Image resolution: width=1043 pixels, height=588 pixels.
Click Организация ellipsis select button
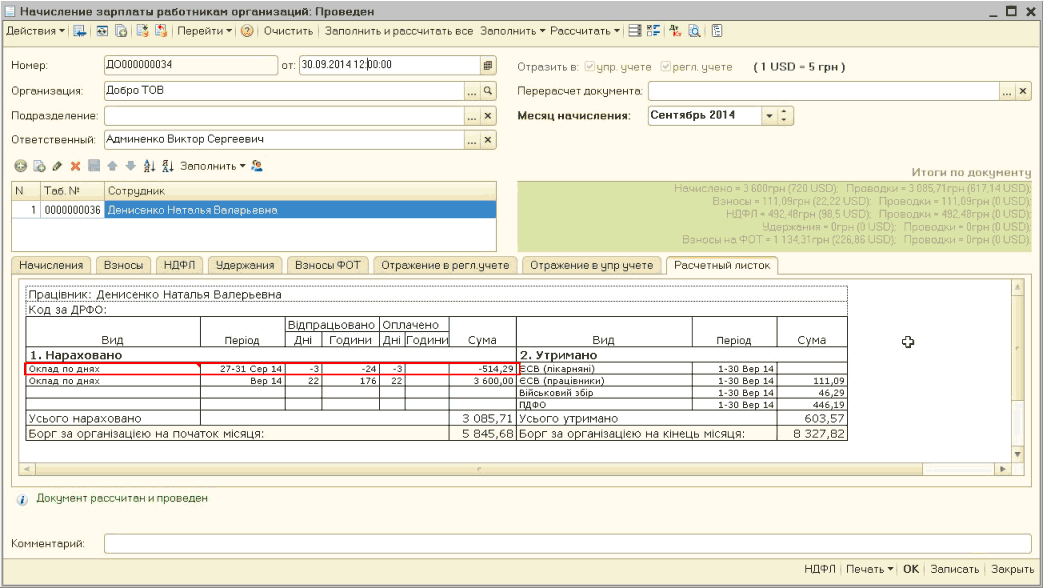pos(472,91)
